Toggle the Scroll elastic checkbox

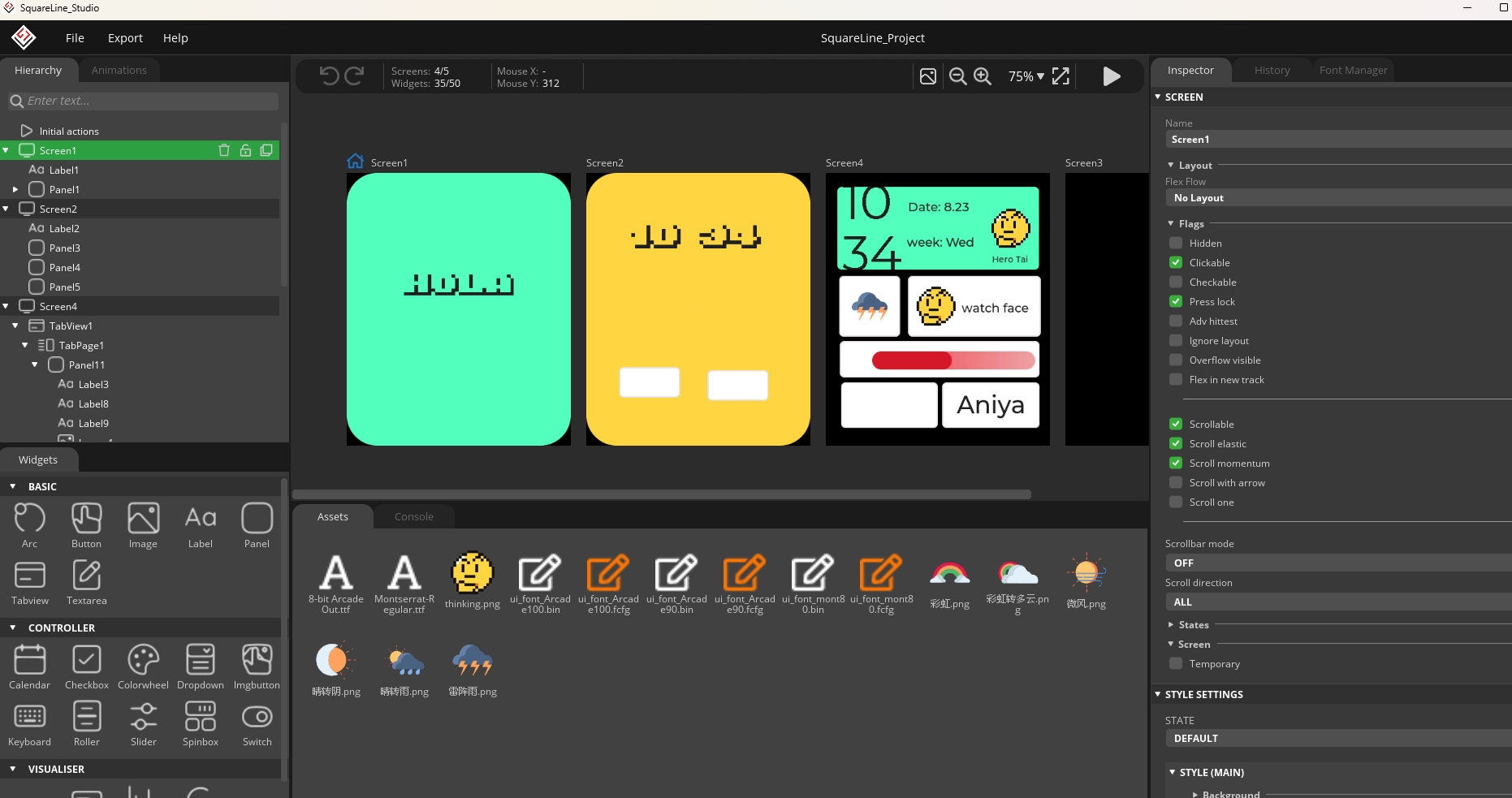click(x=1176, y=443)
